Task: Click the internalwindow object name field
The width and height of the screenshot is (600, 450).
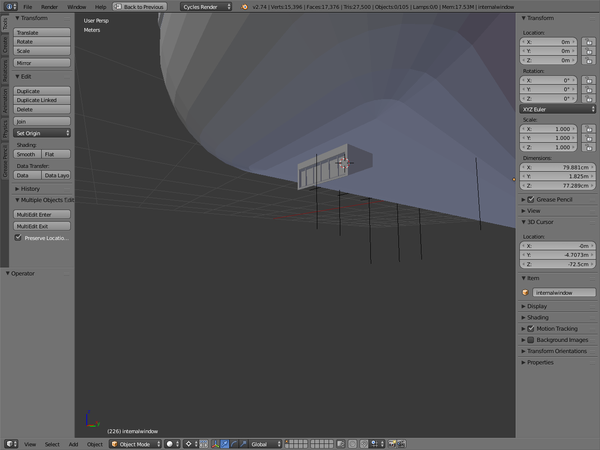Action: pyautogui.click(x=562, y=293)
